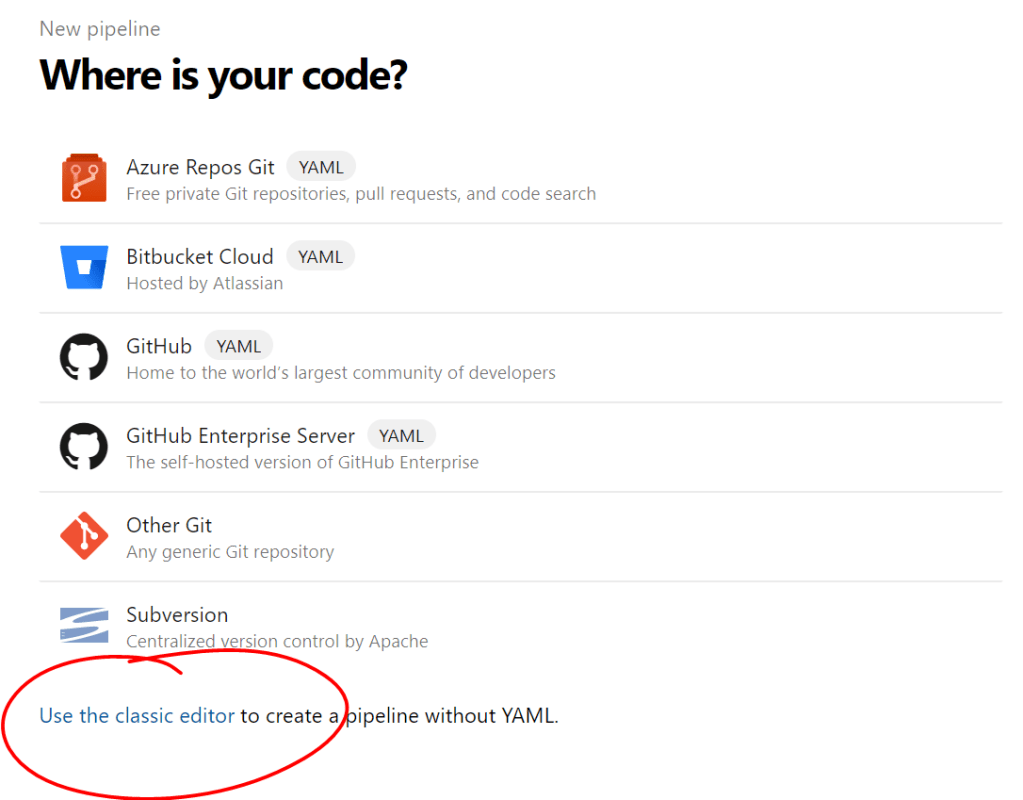Open the 'Use the classic editor' link

(137, 716)
